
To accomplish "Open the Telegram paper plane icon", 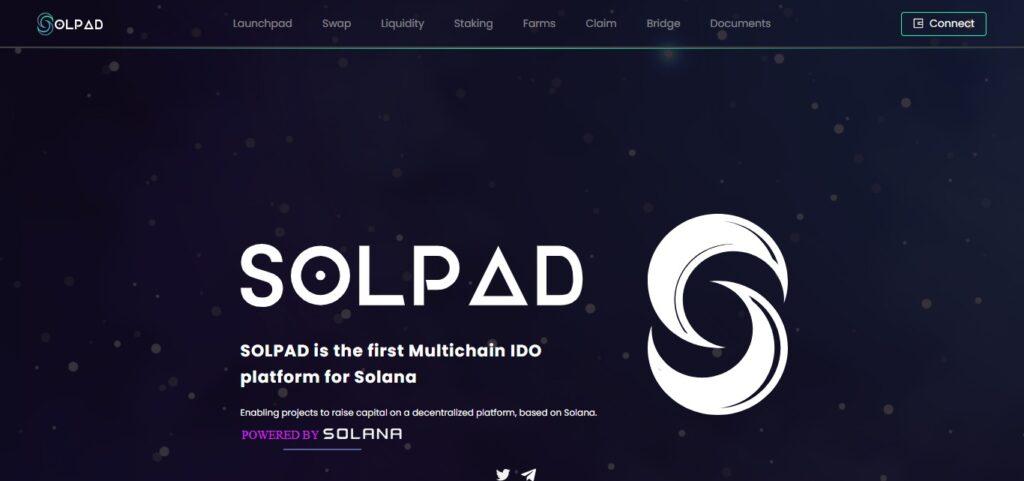I will (529, 474).
